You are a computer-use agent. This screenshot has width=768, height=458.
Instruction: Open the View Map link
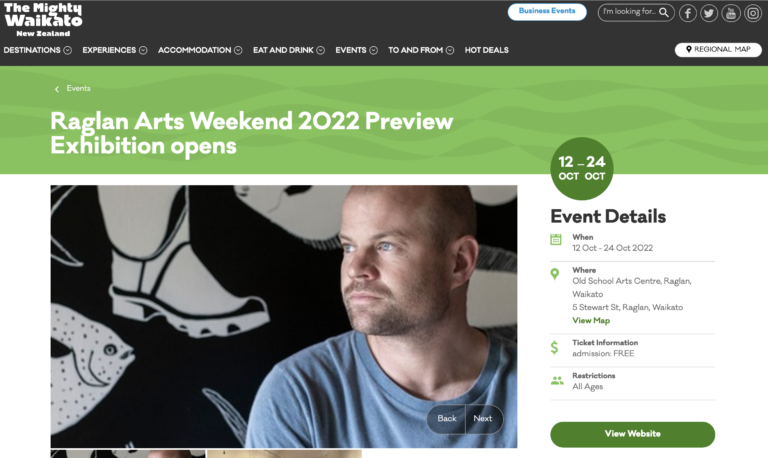591,320
